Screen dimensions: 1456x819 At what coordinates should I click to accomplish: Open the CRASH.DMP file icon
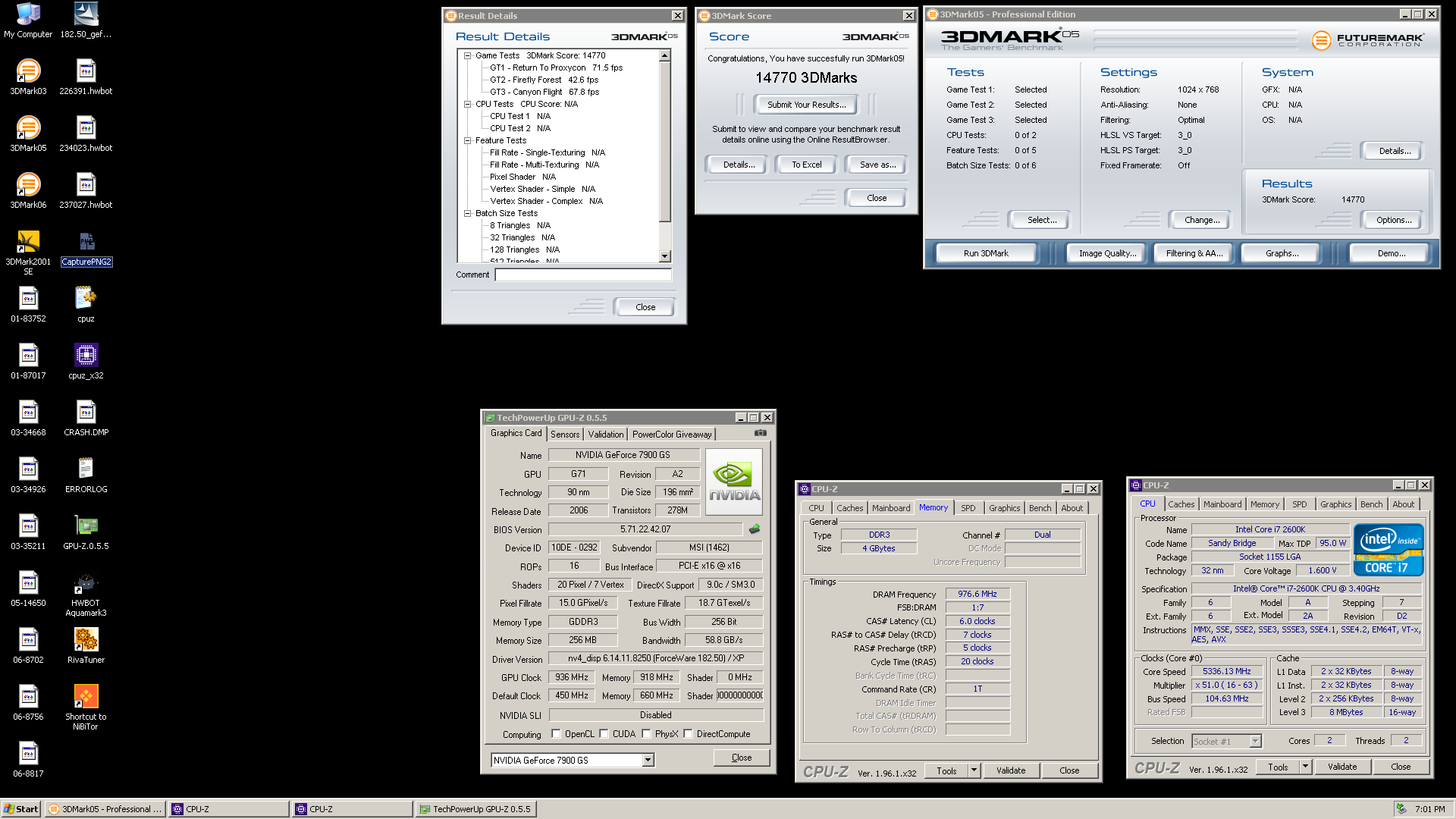pyautogui.click(x=86, y=419)
